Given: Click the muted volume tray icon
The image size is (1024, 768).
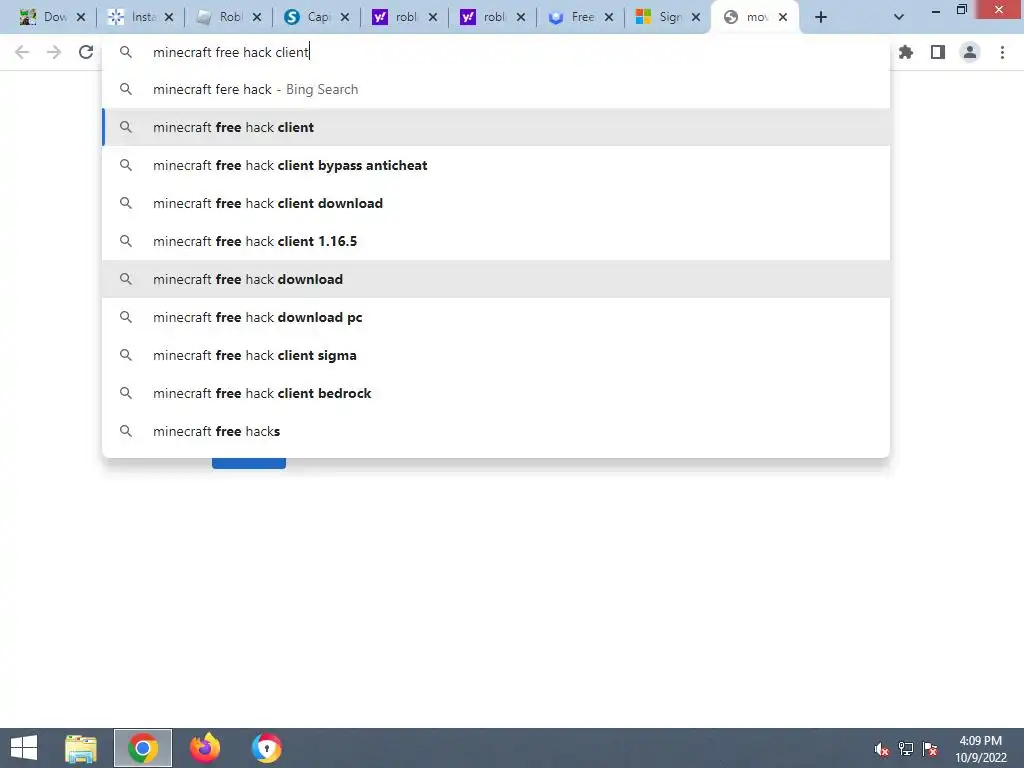Looking at the screenshot, I should click(882, 749).
